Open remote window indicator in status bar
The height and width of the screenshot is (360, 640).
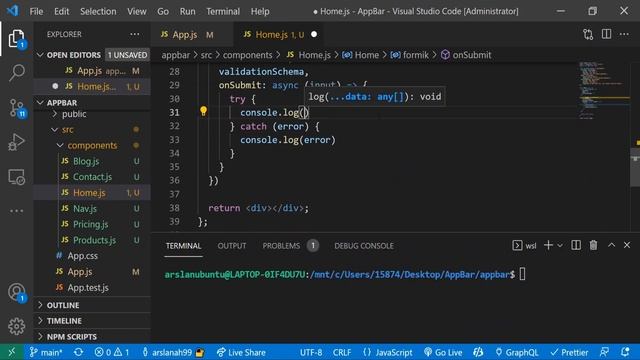click(11, 352)
